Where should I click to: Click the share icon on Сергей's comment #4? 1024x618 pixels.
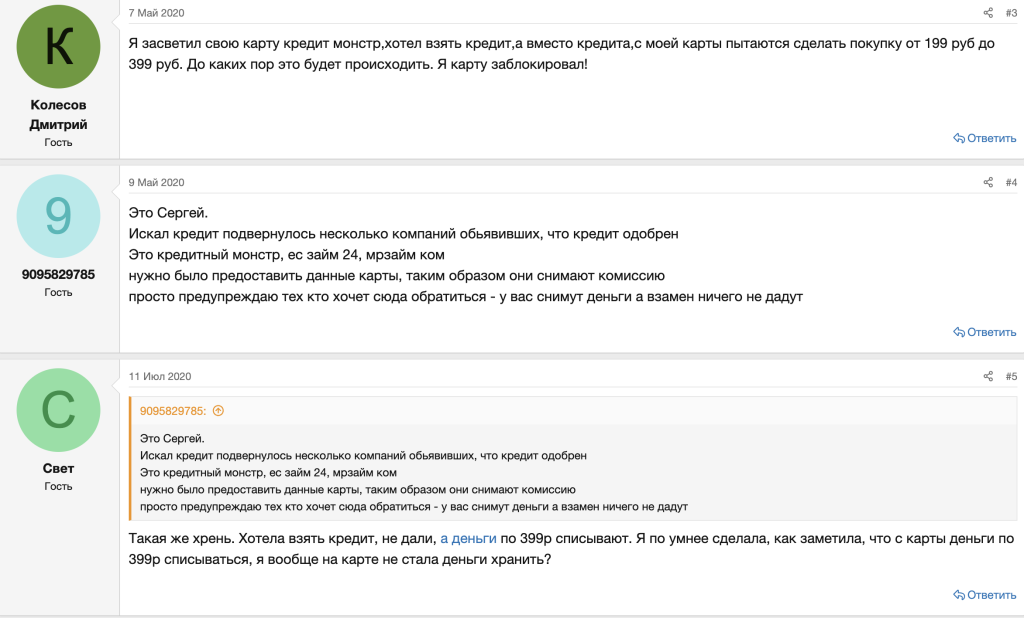click(986, 182)
